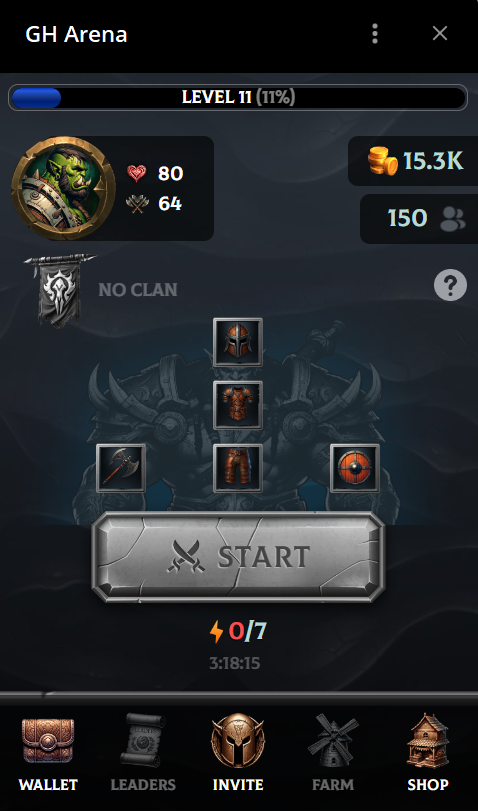Open the helmet equipment slot

pos(238,342)
